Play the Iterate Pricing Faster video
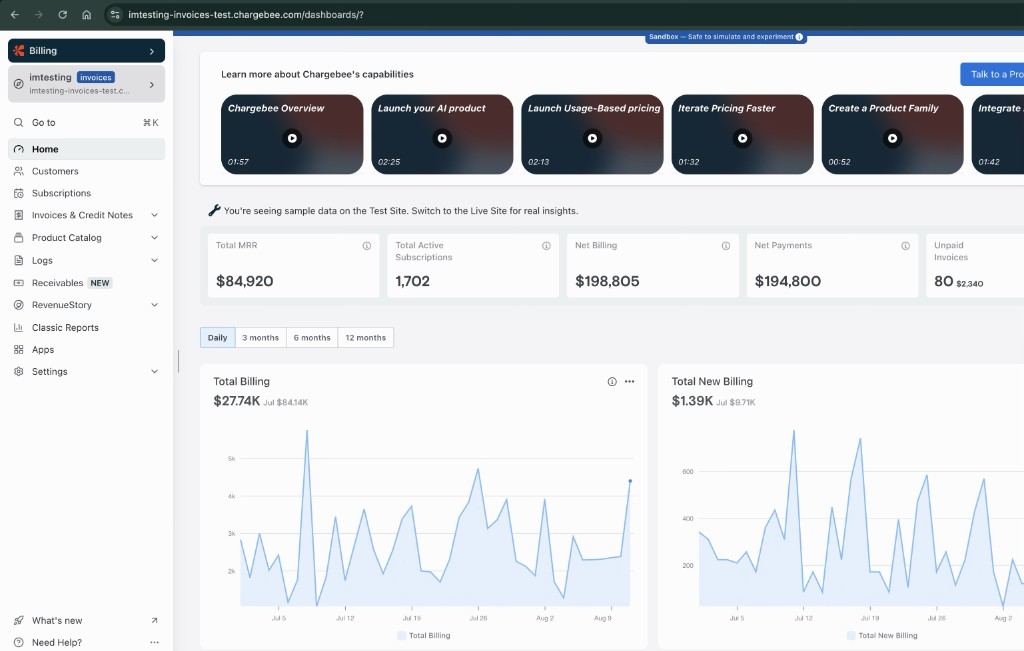This screenshot has width=1024, height=651. click(x=743, y=138)
